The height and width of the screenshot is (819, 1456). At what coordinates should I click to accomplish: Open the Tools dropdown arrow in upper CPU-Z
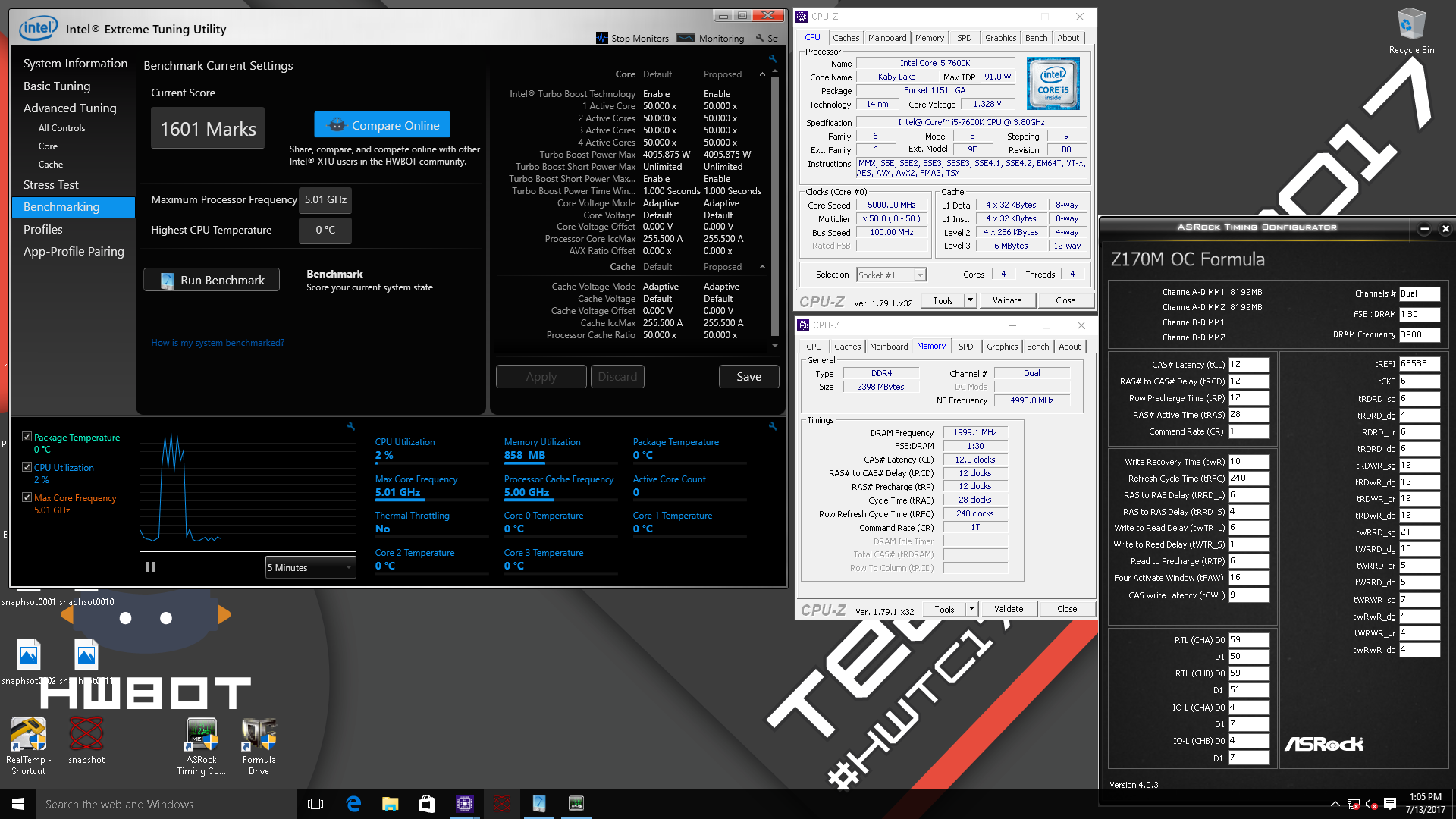(x=970, y=300)
